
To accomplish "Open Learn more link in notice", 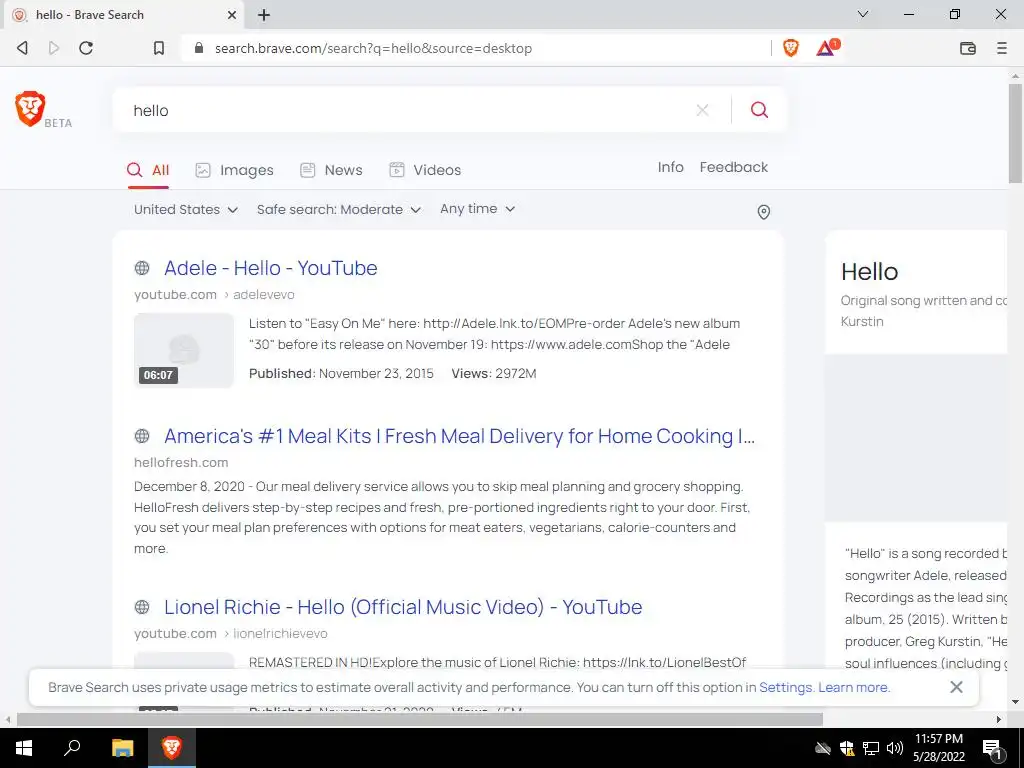I will coord(853,687).
